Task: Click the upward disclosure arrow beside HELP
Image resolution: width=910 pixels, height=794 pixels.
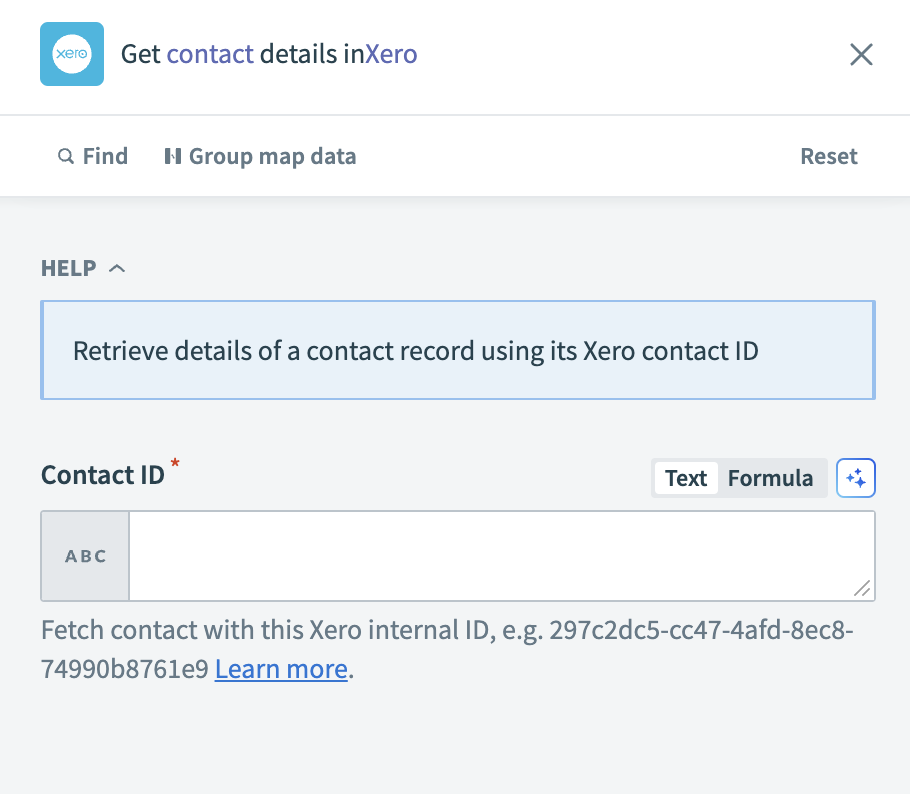Action: (118, 268)
